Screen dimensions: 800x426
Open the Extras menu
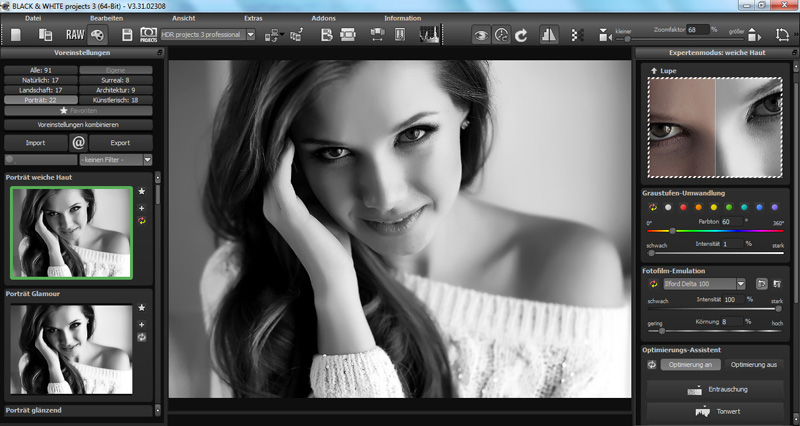pyautogui.click(x=254, y=18)
